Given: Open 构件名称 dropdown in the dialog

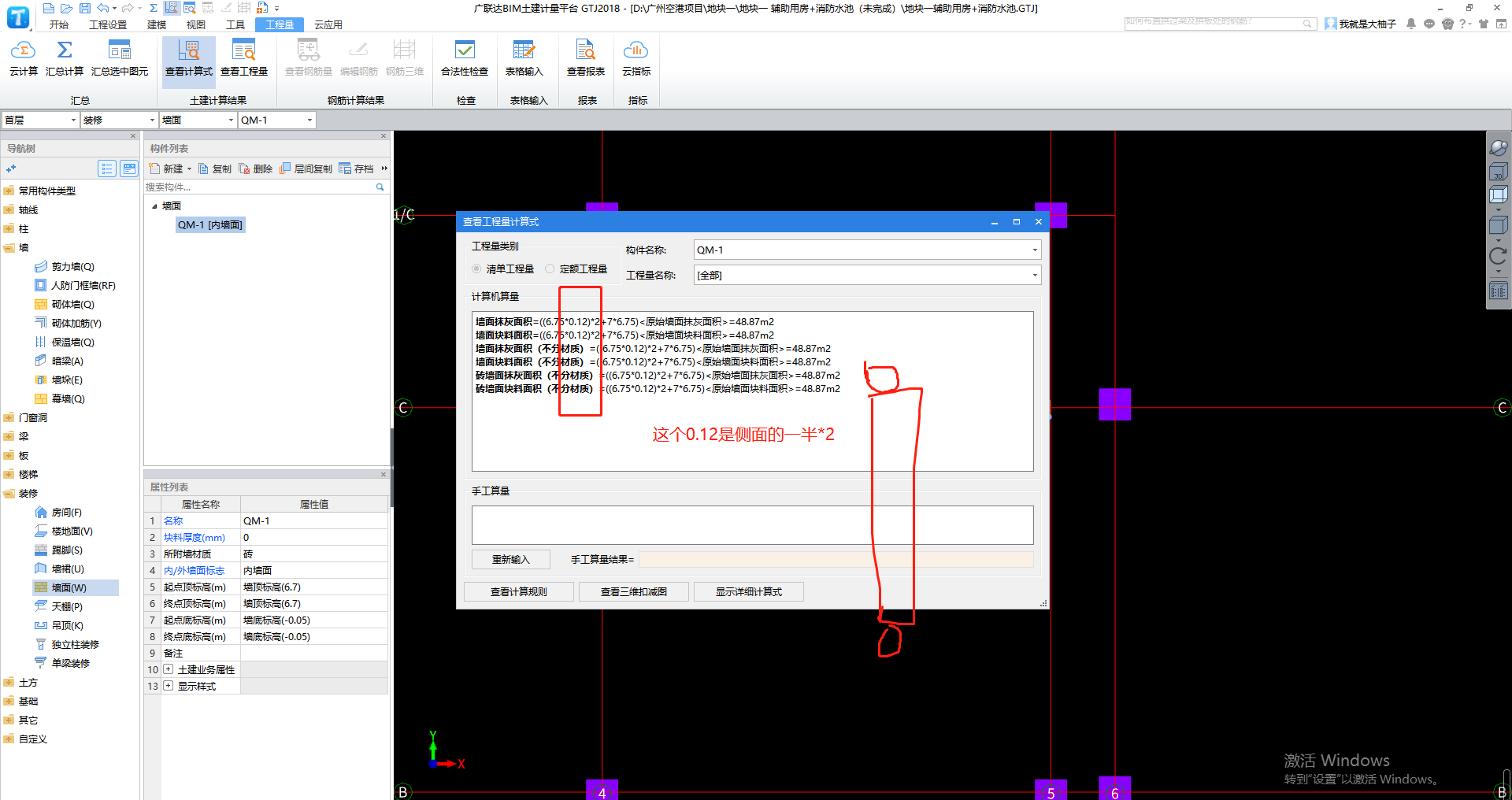Looking at the screenshot, I should tap(867, 250).
